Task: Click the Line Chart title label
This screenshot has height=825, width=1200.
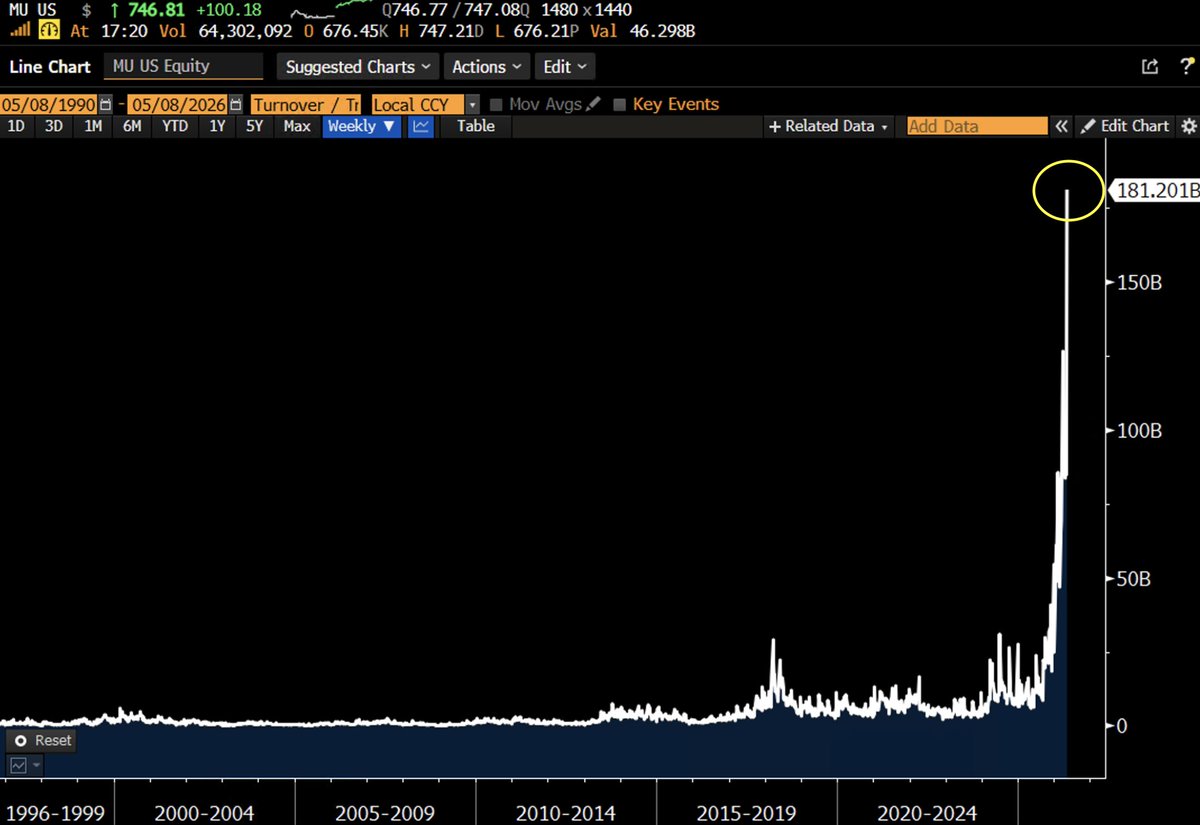Action: click(x=50, y=67)
